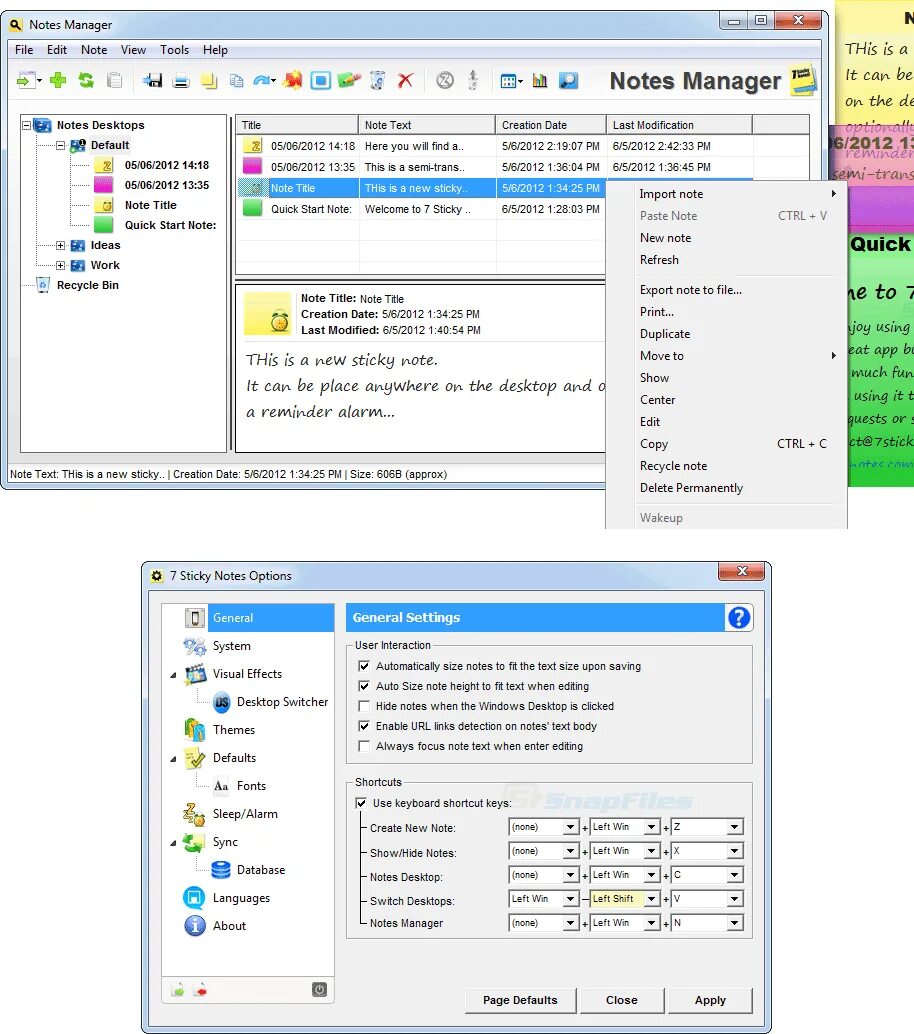The width and height of the screenshot is (914, 1034).
Task: Click the yellow notes logo beside Notes Manager title
Action: click(x=803, y=81)
